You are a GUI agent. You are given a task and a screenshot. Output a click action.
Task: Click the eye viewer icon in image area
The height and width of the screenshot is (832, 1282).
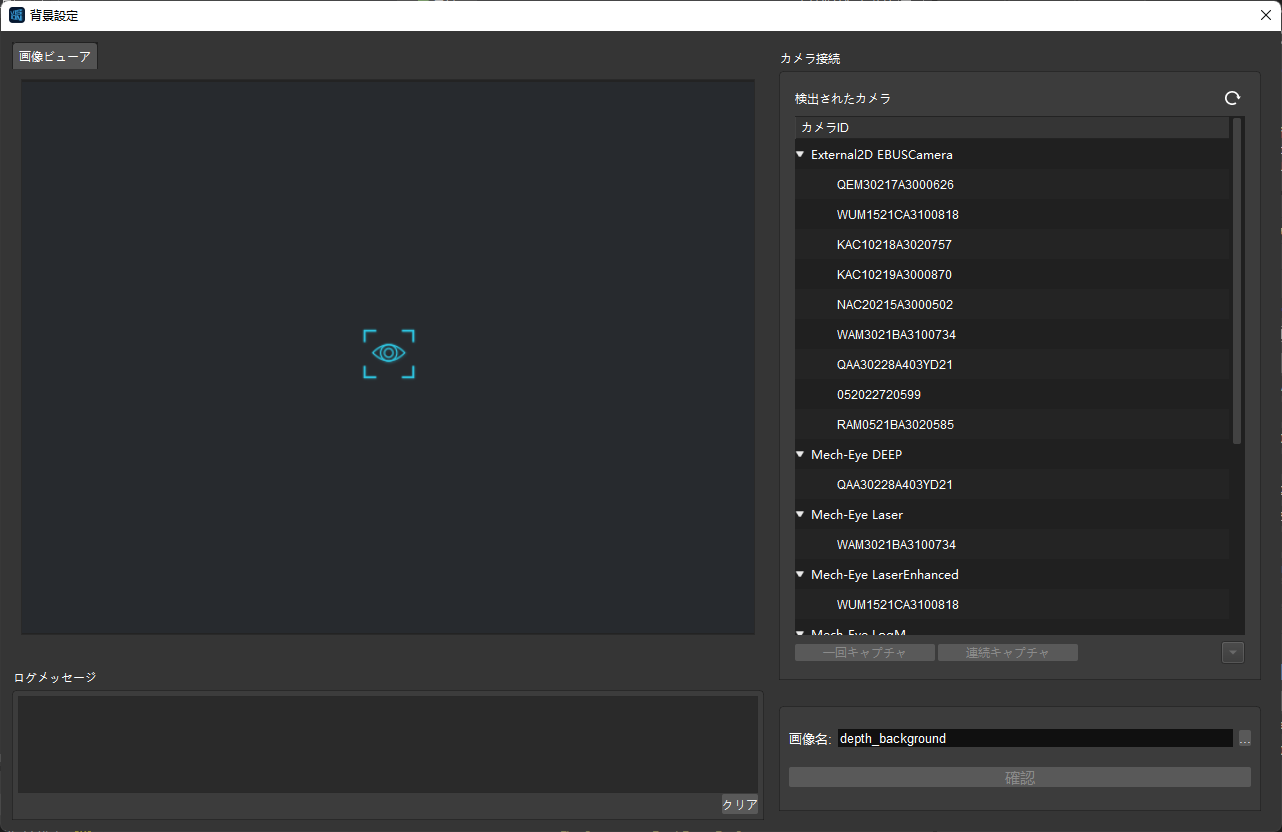tap(389, 354)
